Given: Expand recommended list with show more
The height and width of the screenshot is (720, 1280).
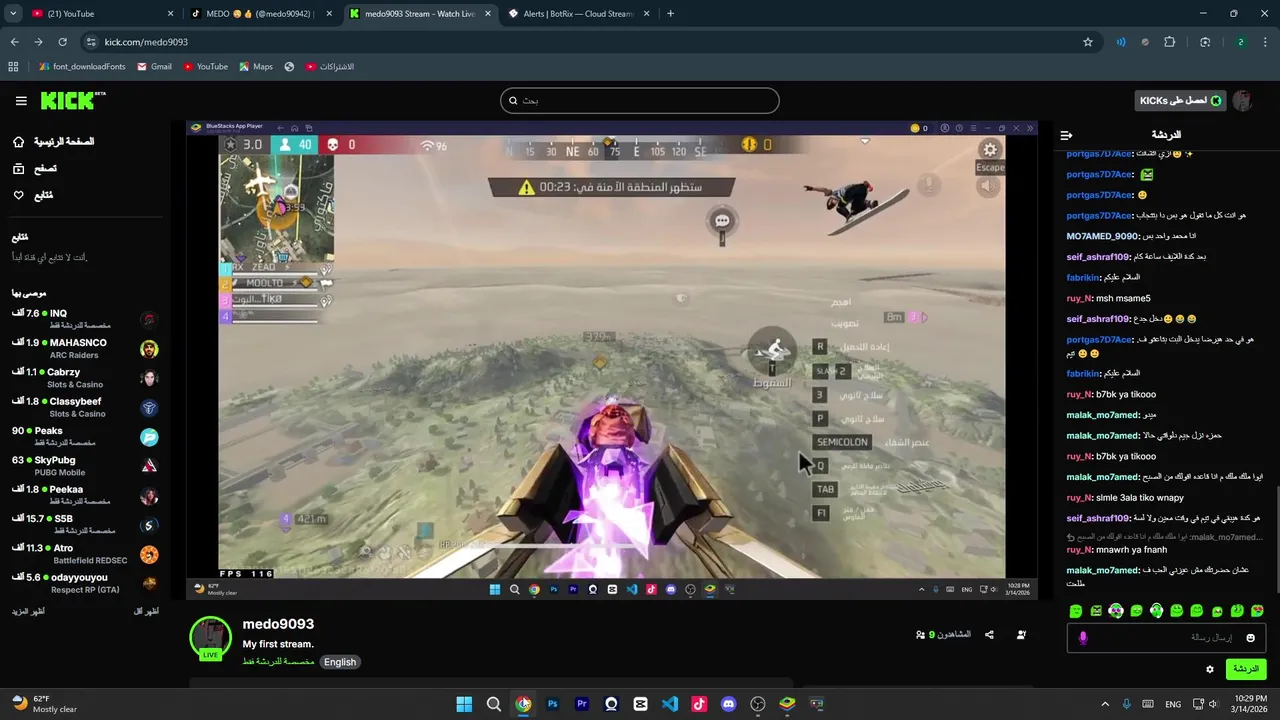Looking at the screenshot, I should point(29,610).
